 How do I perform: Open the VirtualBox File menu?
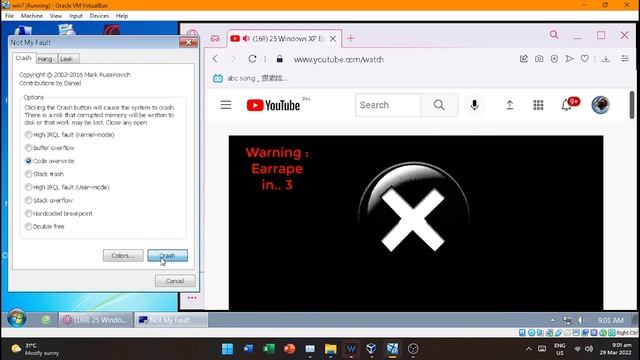coord(9,16)
